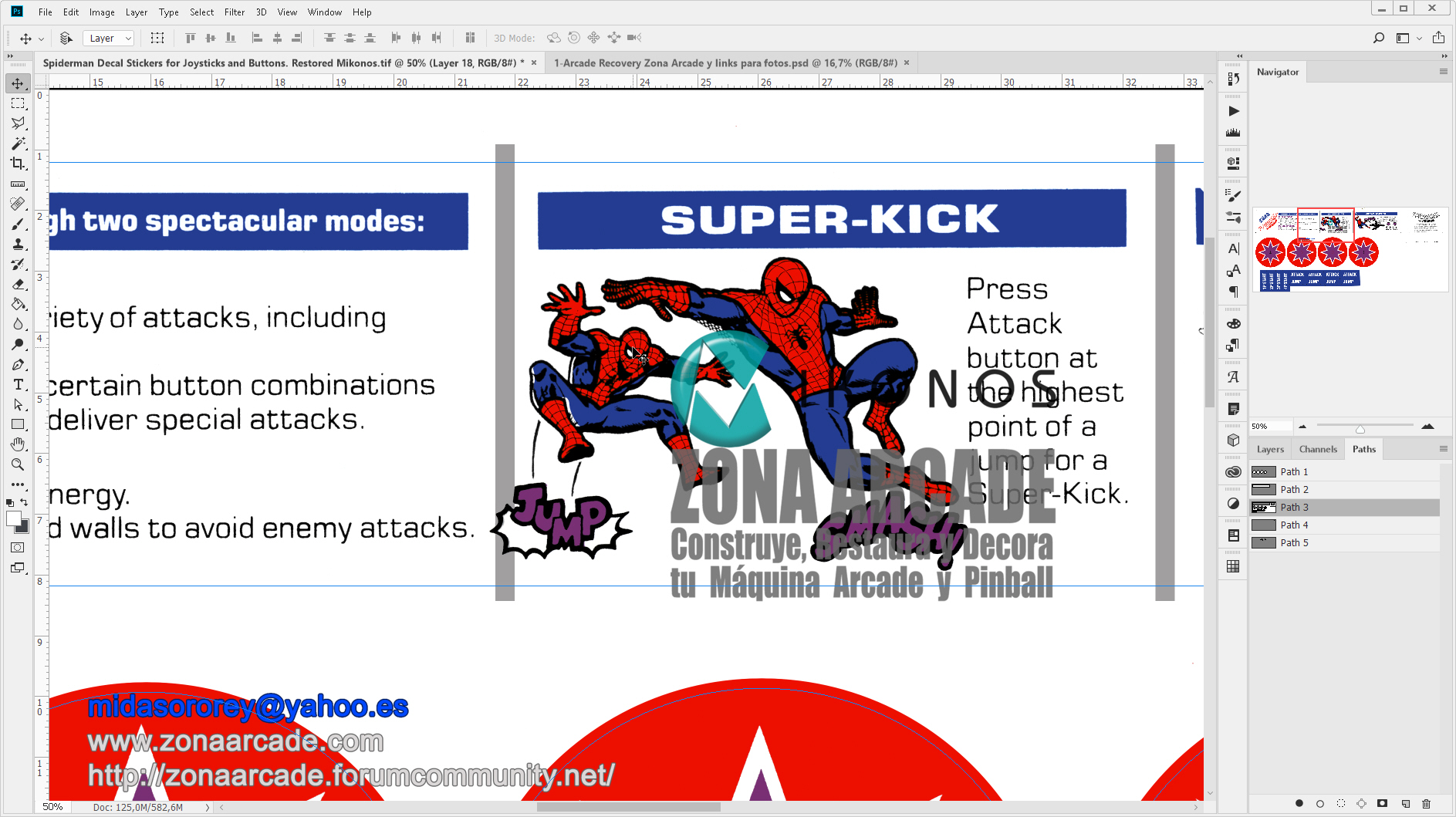Click Fill path with foreground color button
Viewport: 1456px width, 817px height.
tap(1299, 803)
